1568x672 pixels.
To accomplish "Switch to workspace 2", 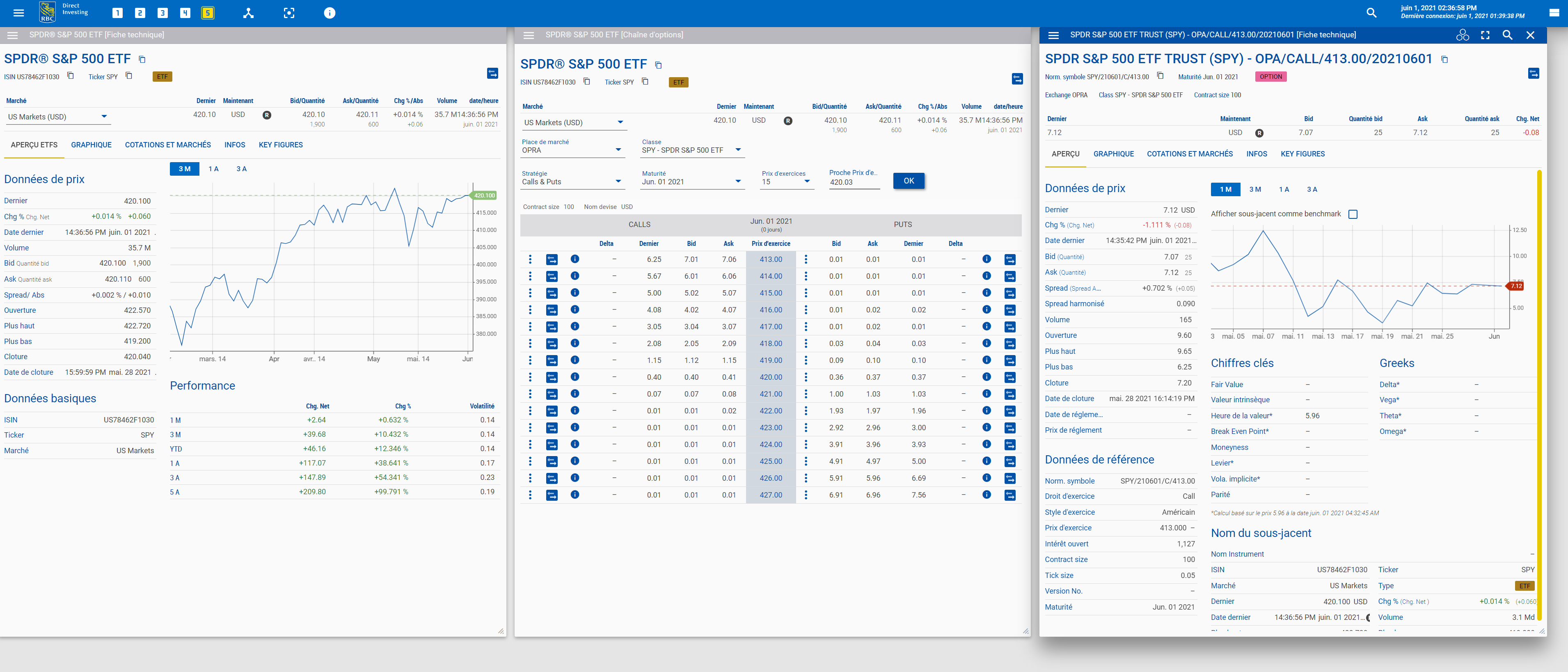I will coord(140,13).
